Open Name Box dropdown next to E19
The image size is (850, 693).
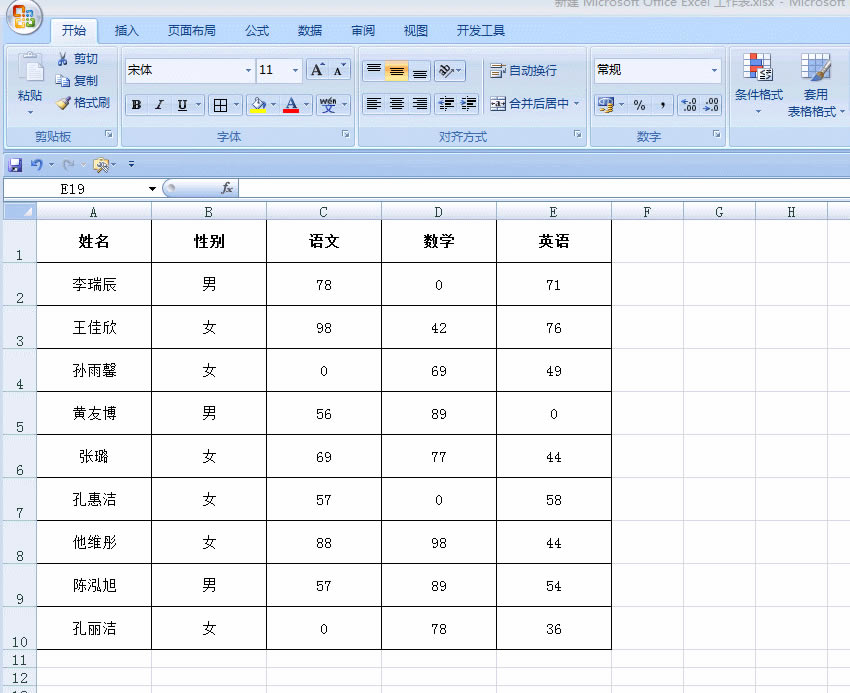click(x=152, y=189)
